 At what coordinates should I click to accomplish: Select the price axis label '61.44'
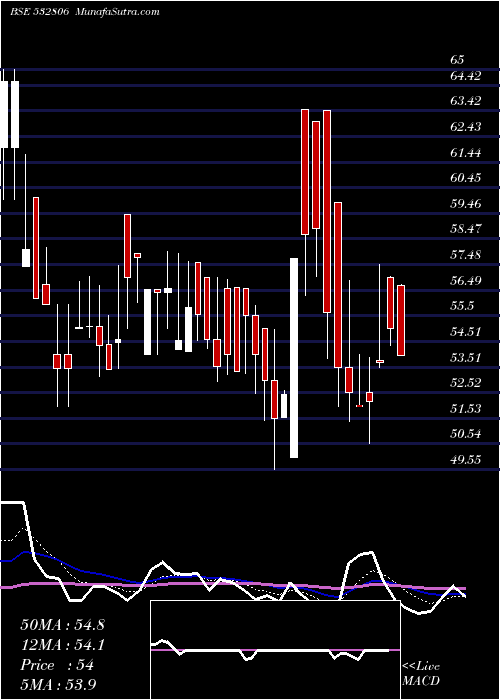(466, 153)
